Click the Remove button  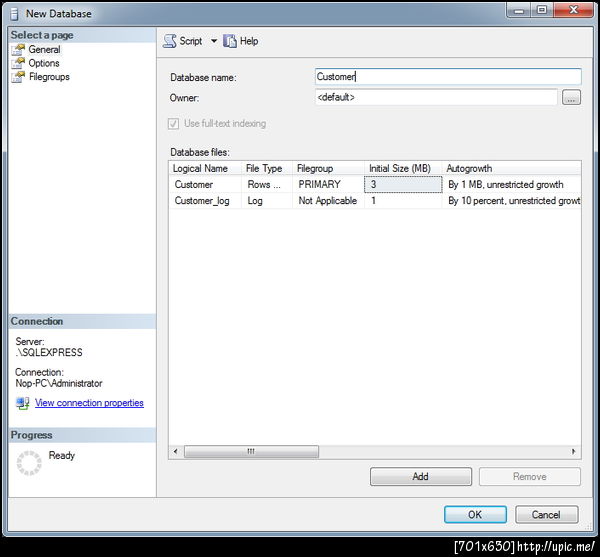(x=530, y=476)
